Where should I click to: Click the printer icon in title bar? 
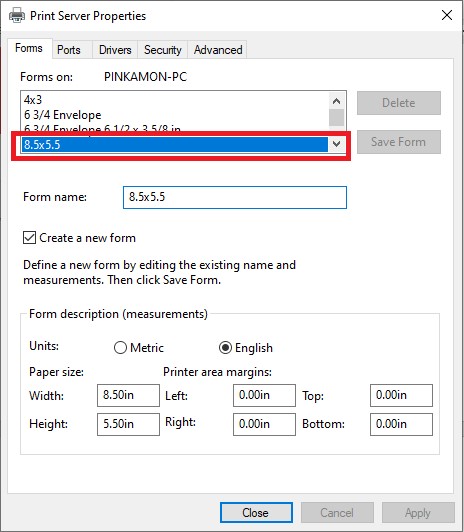coord(17,16)
